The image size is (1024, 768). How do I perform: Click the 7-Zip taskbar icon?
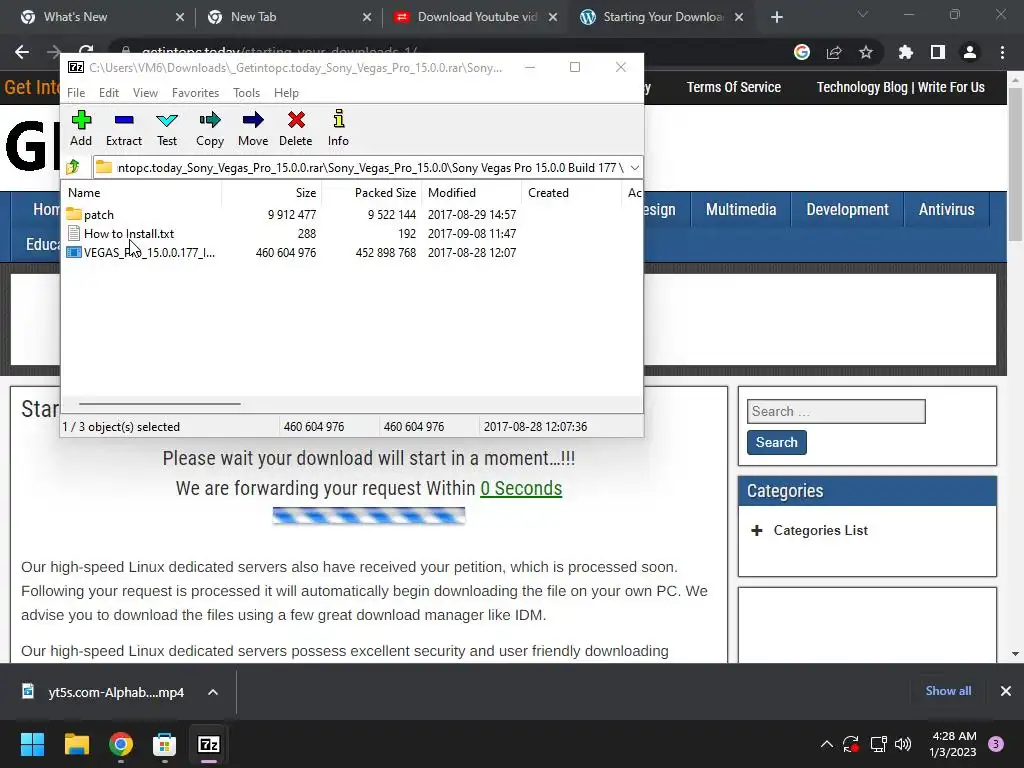point(209,744)
